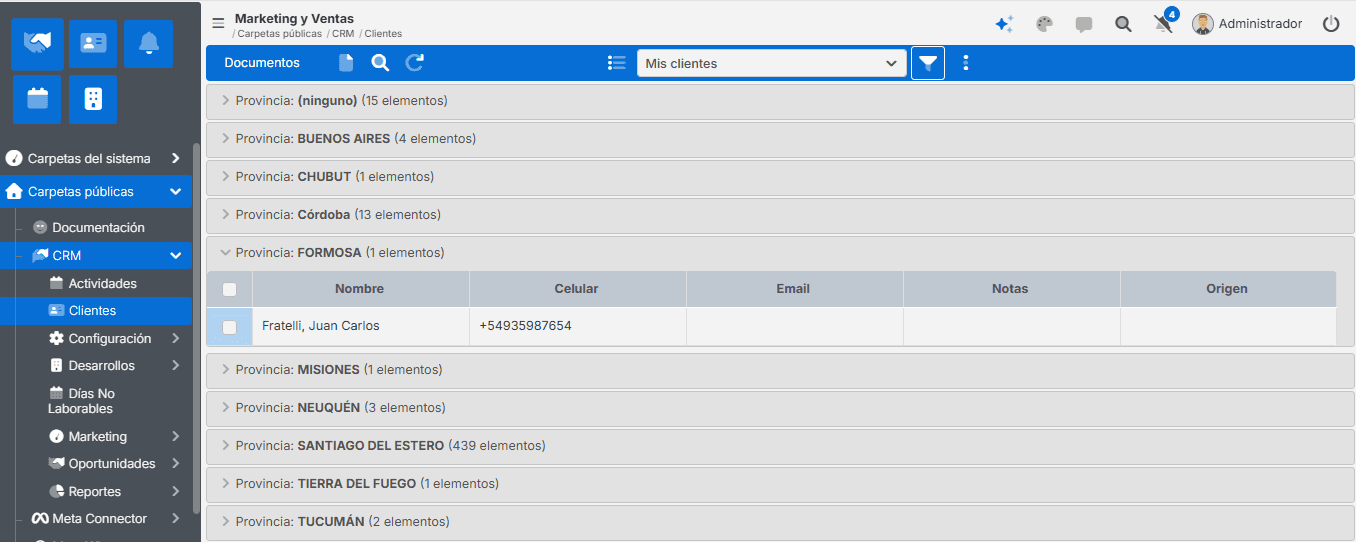
Task: Click phone number +54935987654
Action: pyautogui.click(x=526, y=326)
